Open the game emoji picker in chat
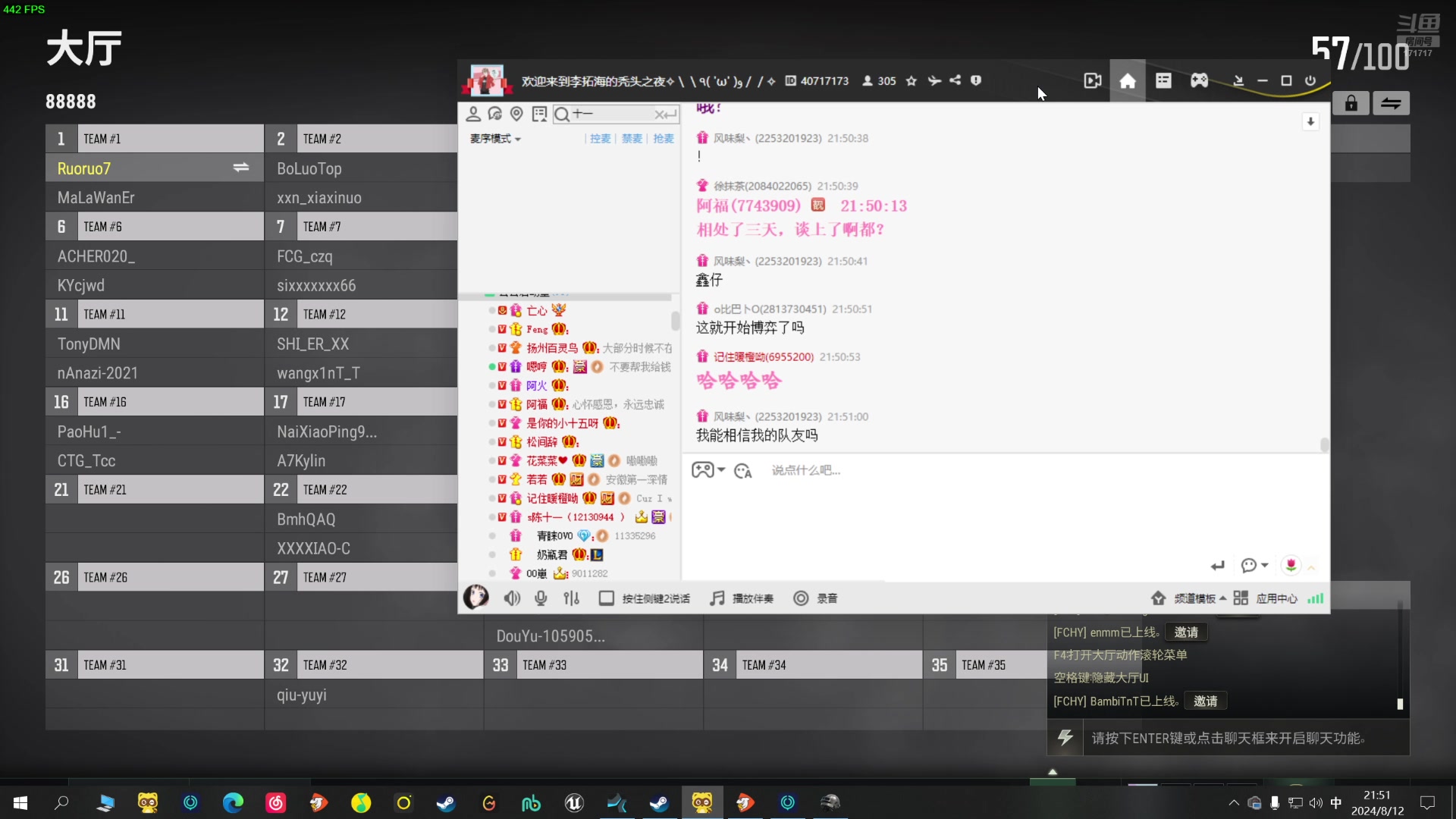Screen dimensions: 1456x819 [x=702, y=470]
